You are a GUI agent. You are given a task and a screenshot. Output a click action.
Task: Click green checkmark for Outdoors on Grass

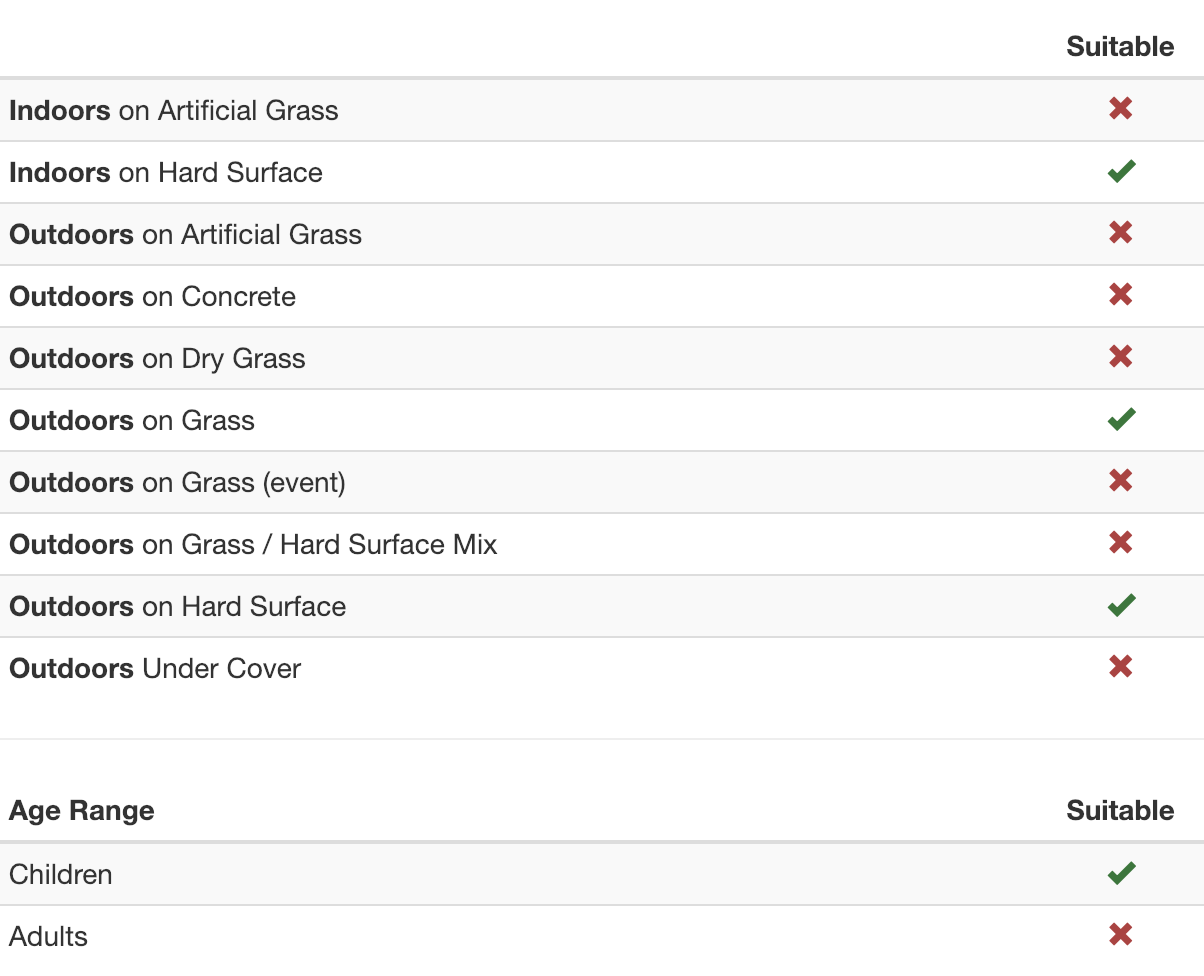click(1121, 420)
